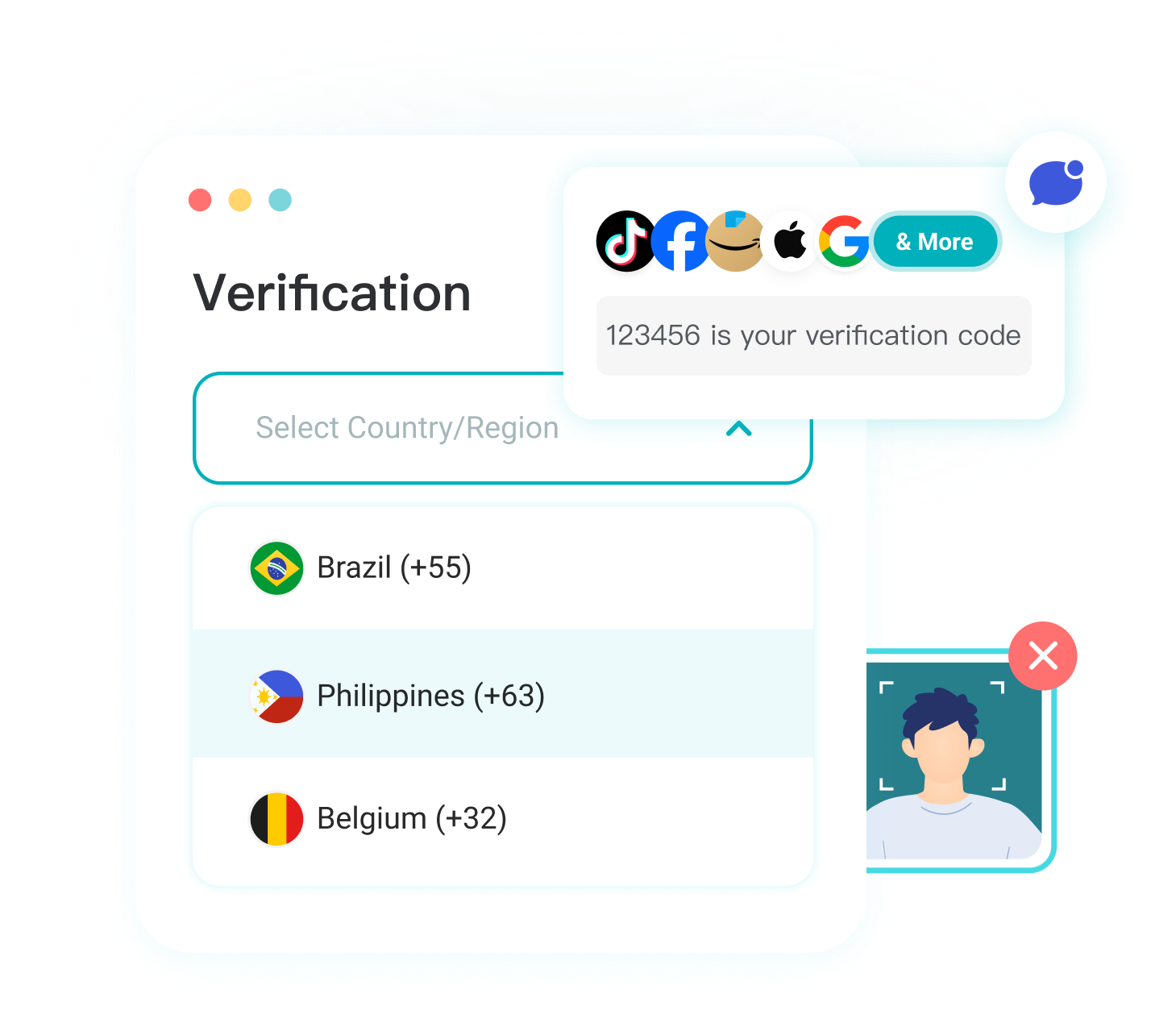Open the Select Country/Region dropdown
1176x1031 pixels.
pos(502,428)
